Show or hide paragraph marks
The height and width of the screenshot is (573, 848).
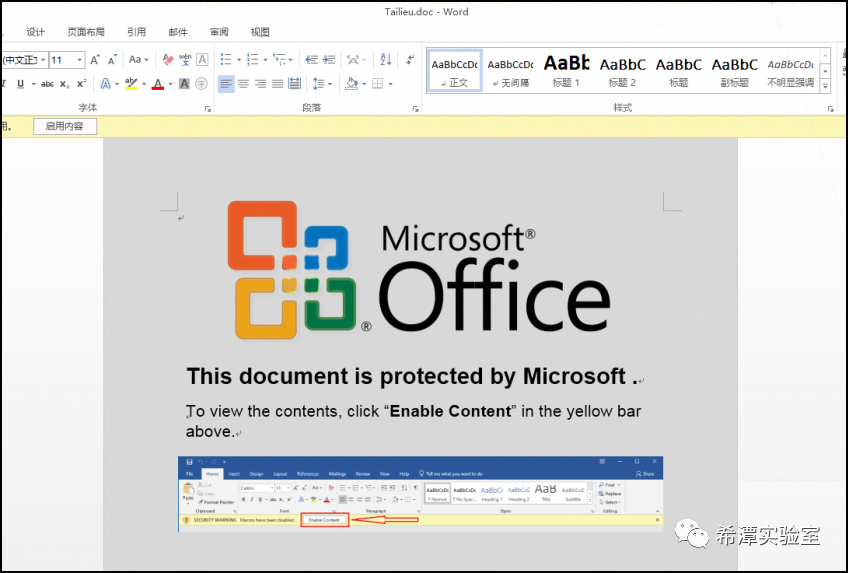pos(410,60)
